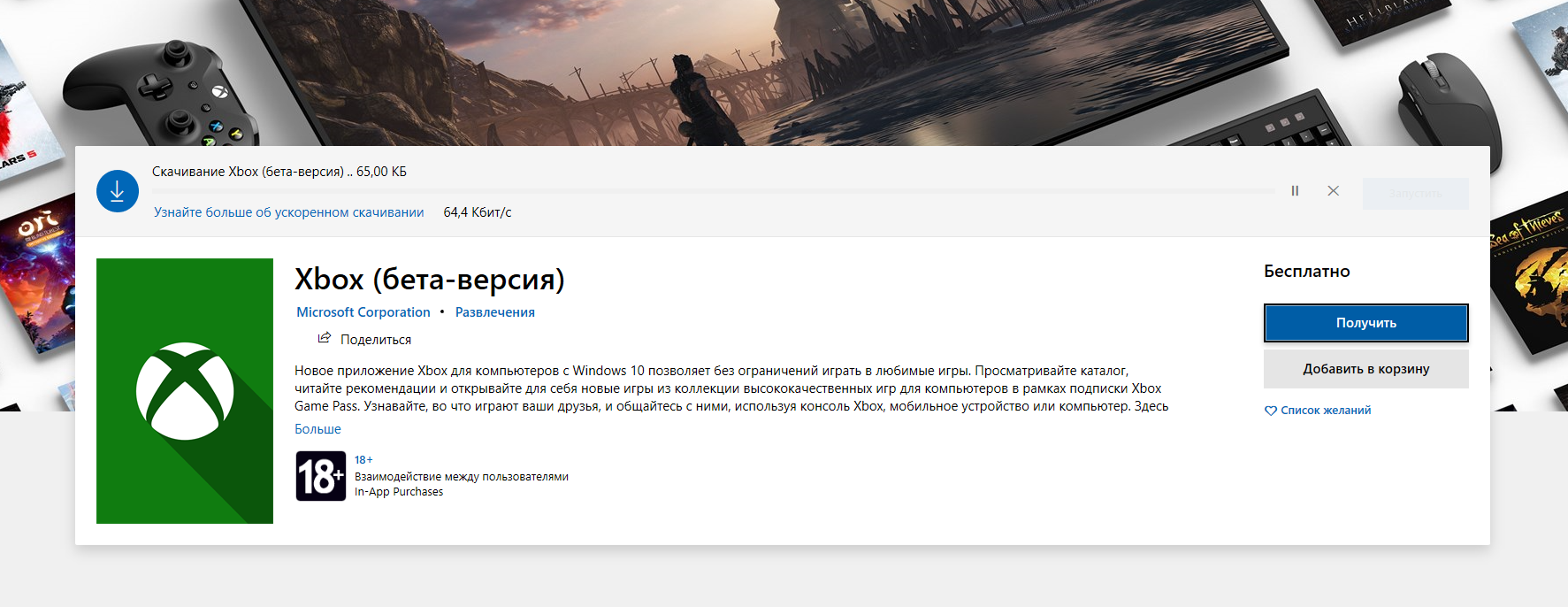Click the blue download arrow icon
Viewport: 1568px width, 607px height.
(118, 191)
